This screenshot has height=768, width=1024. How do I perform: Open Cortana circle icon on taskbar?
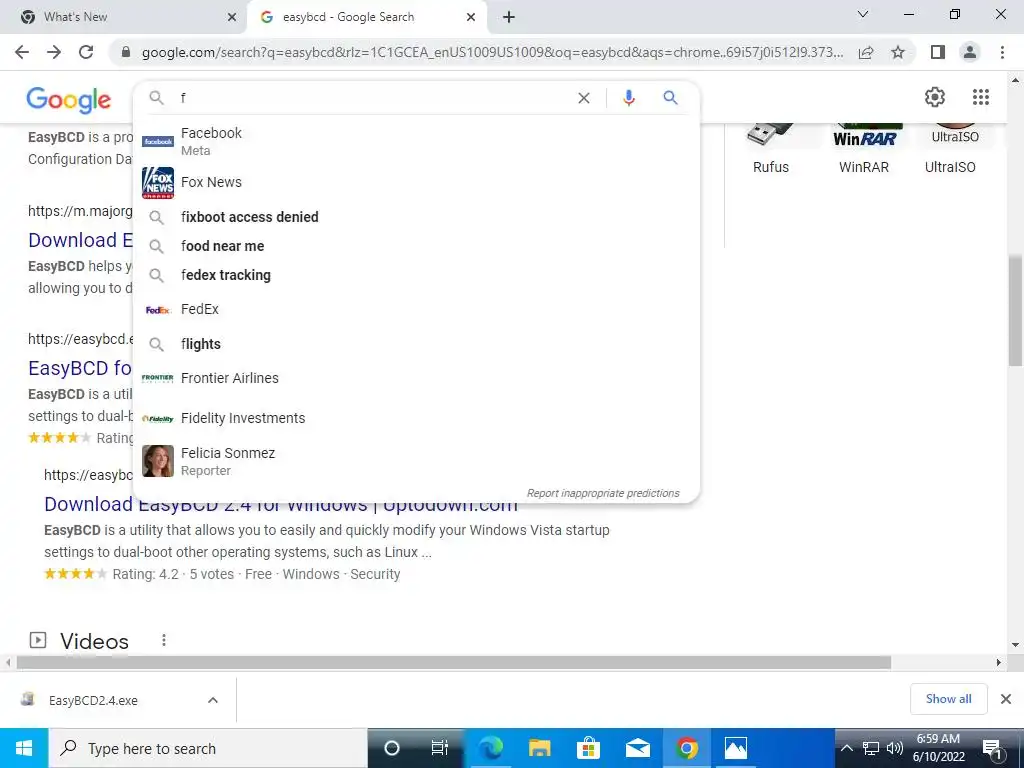[x=392, y=748]
